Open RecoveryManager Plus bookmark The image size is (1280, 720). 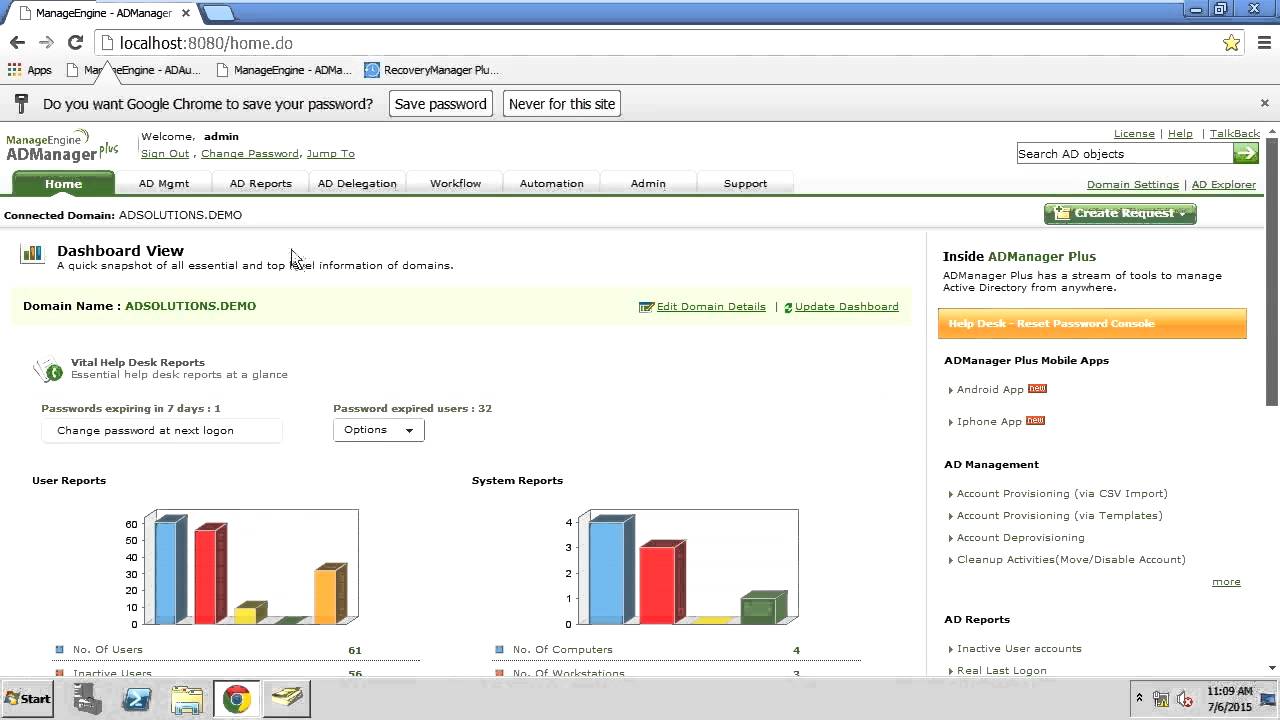point(431,70)
